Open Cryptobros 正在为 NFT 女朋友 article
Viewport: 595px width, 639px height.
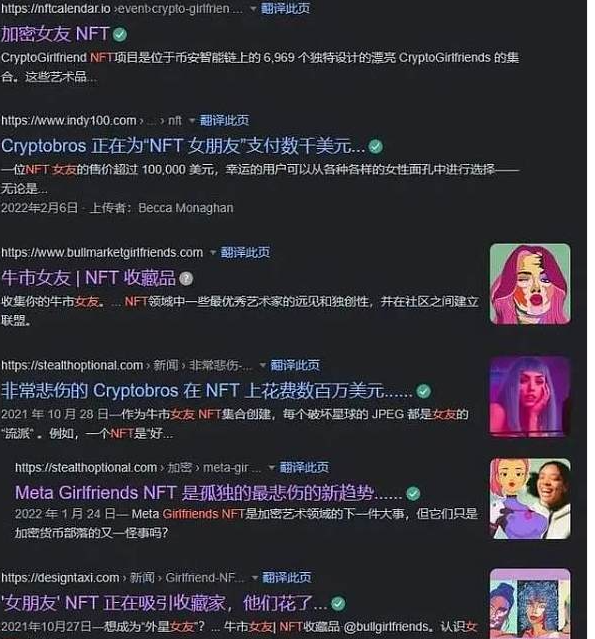183,146
